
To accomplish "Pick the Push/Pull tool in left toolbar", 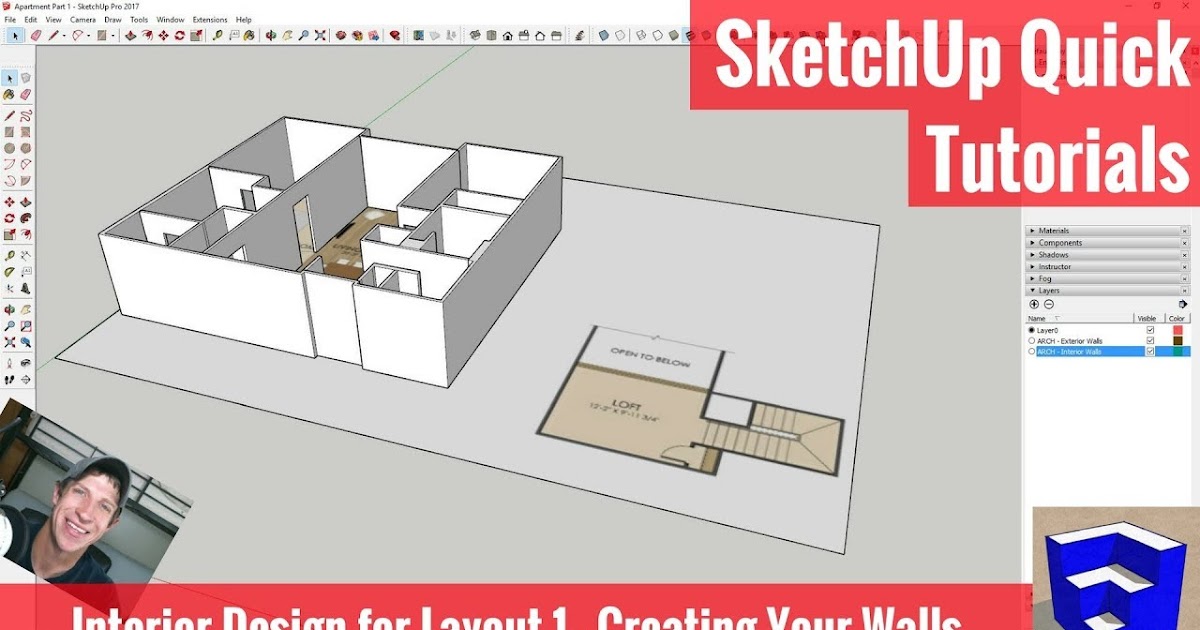I will pyautogui.click(x=25, y=202).
